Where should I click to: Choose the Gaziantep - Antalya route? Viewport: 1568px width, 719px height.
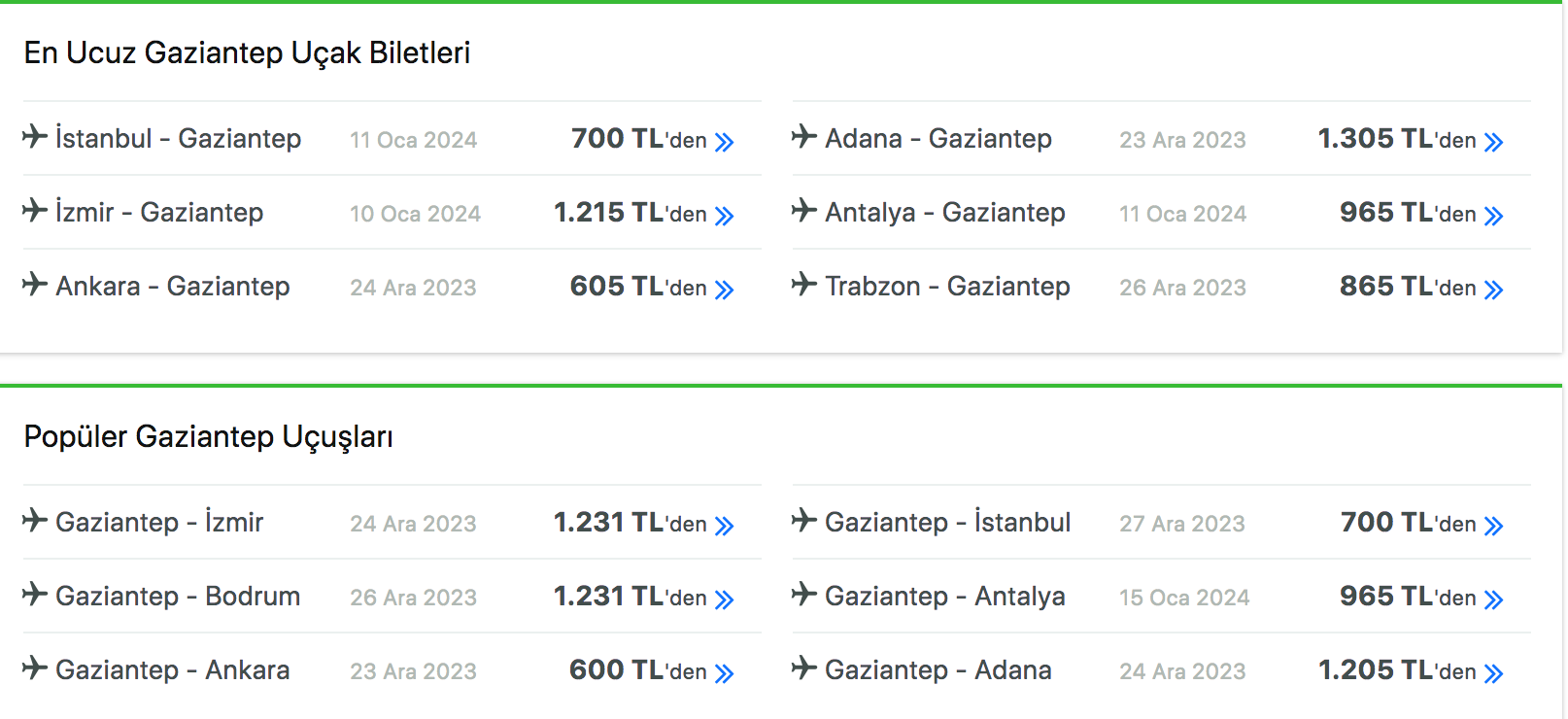click(x=944, y=596)
